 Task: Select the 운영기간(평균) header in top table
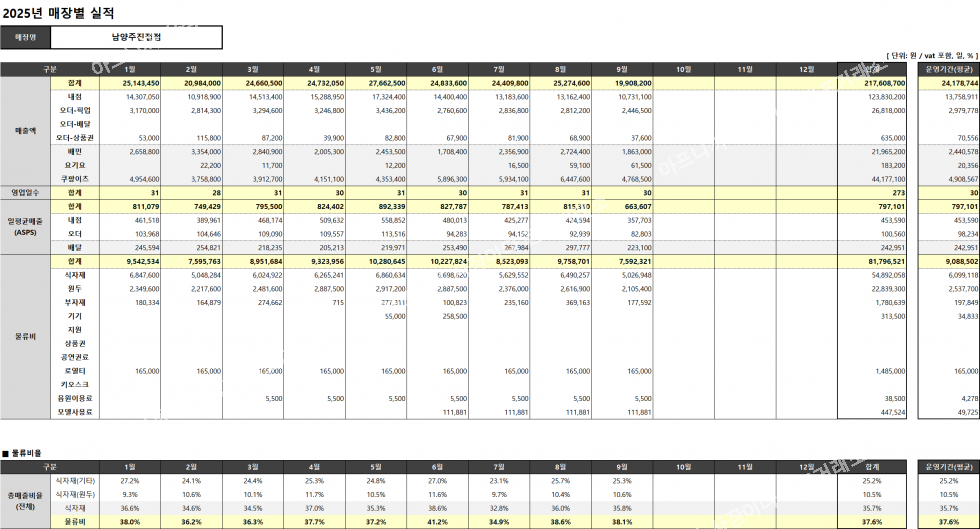[947, 69]
